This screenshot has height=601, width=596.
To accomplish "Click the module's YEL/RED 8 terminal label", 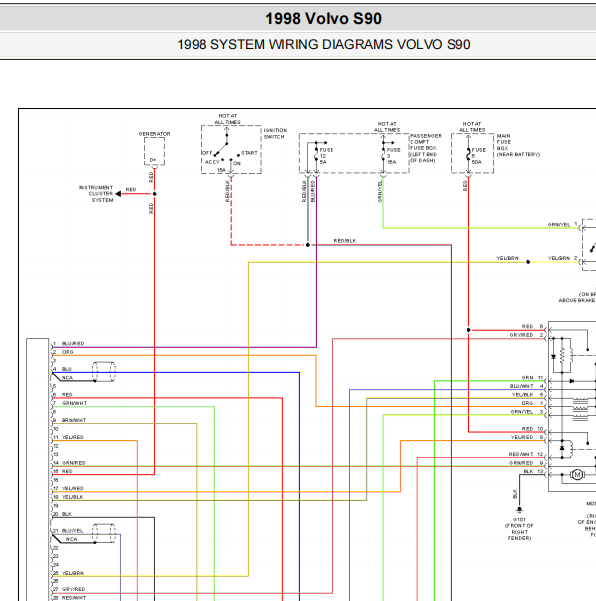I will [527, 437].
